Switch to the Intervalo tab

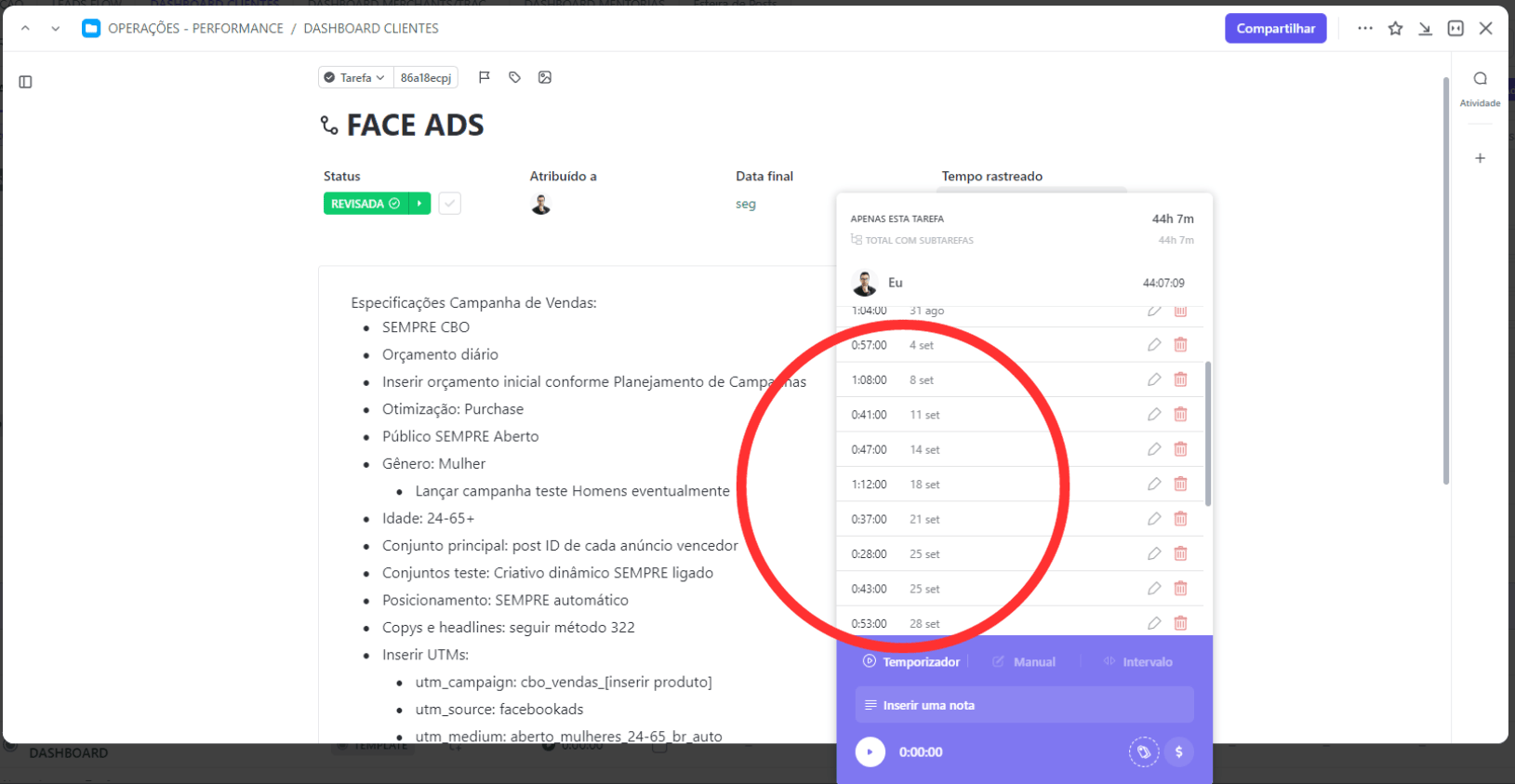point(1137,662)
